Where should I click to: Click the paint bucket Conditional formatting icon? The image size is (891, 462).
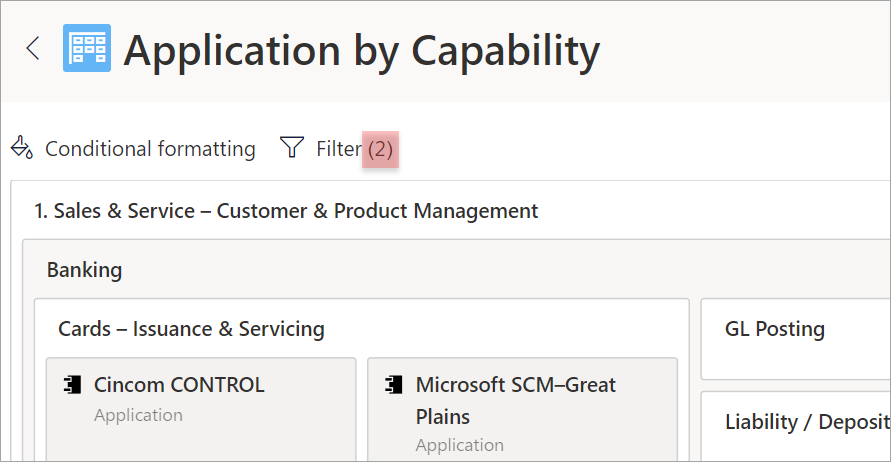point(22,148)
